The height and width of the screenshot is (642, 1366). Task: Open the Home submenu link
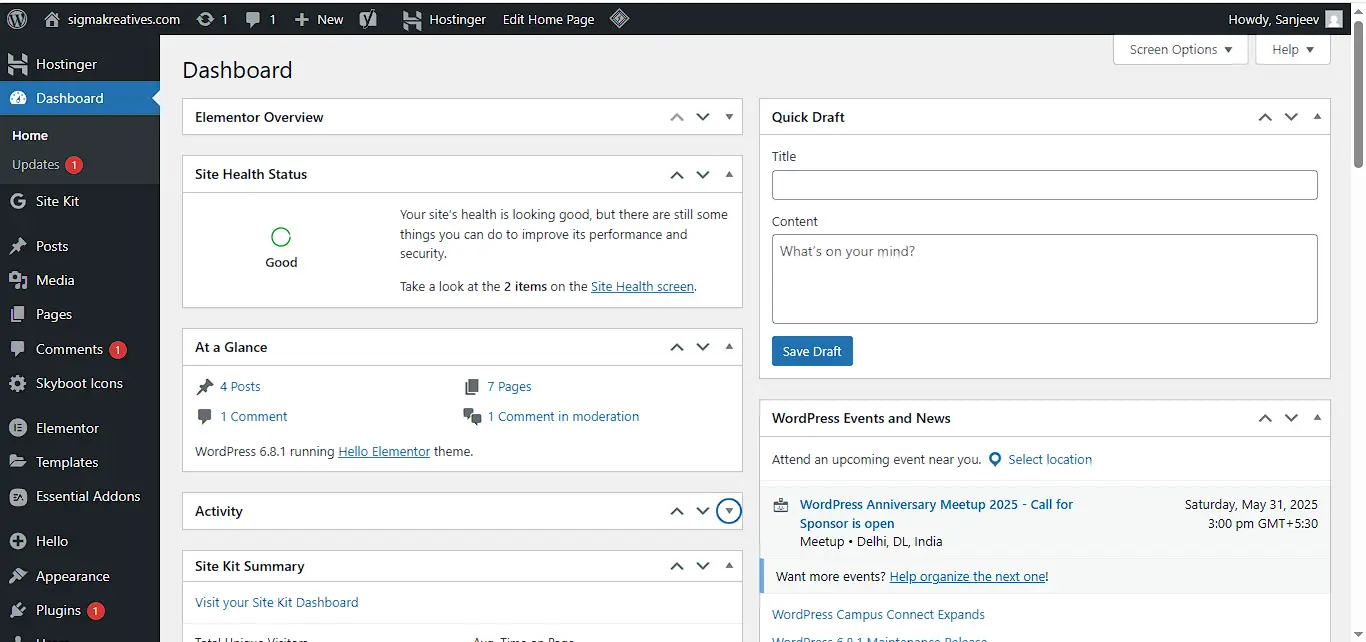30,135
